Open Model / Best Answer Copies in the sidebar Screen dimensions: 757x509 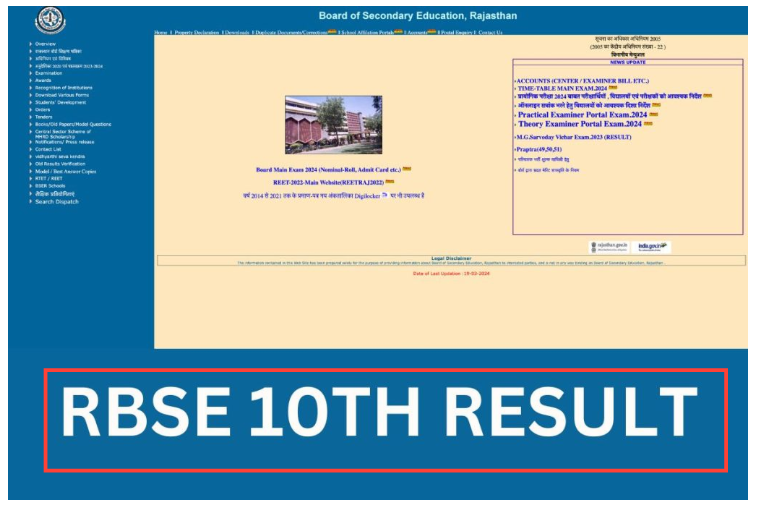(x=66, y=171)
